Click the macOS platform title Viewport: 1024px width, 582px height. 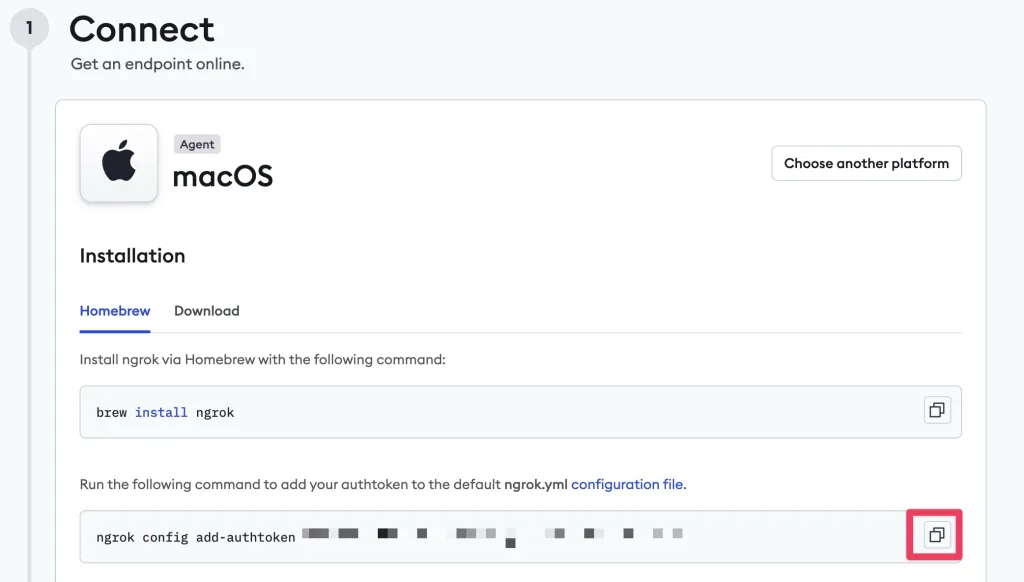pos(223,176)
